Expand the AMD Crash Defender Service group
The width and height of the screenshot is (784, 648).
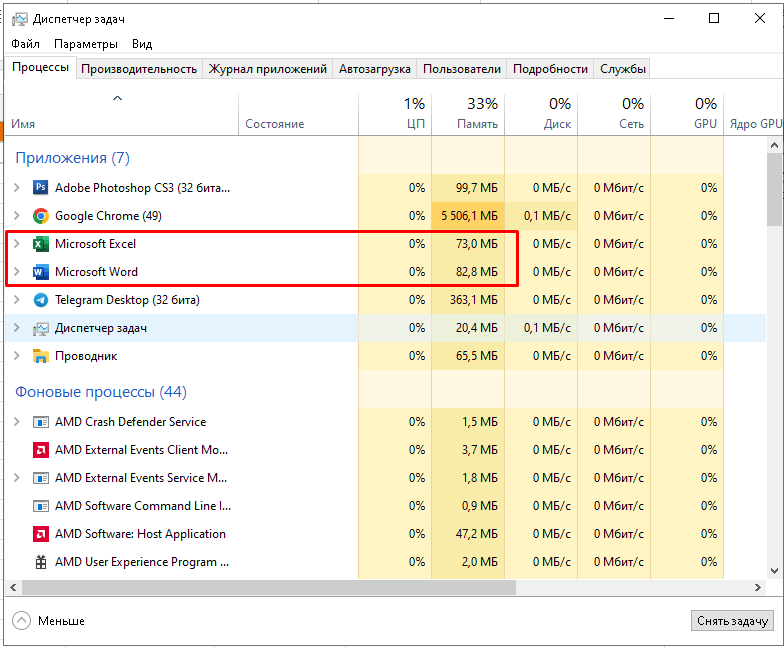pyautogui.click(x=16, y=422)
